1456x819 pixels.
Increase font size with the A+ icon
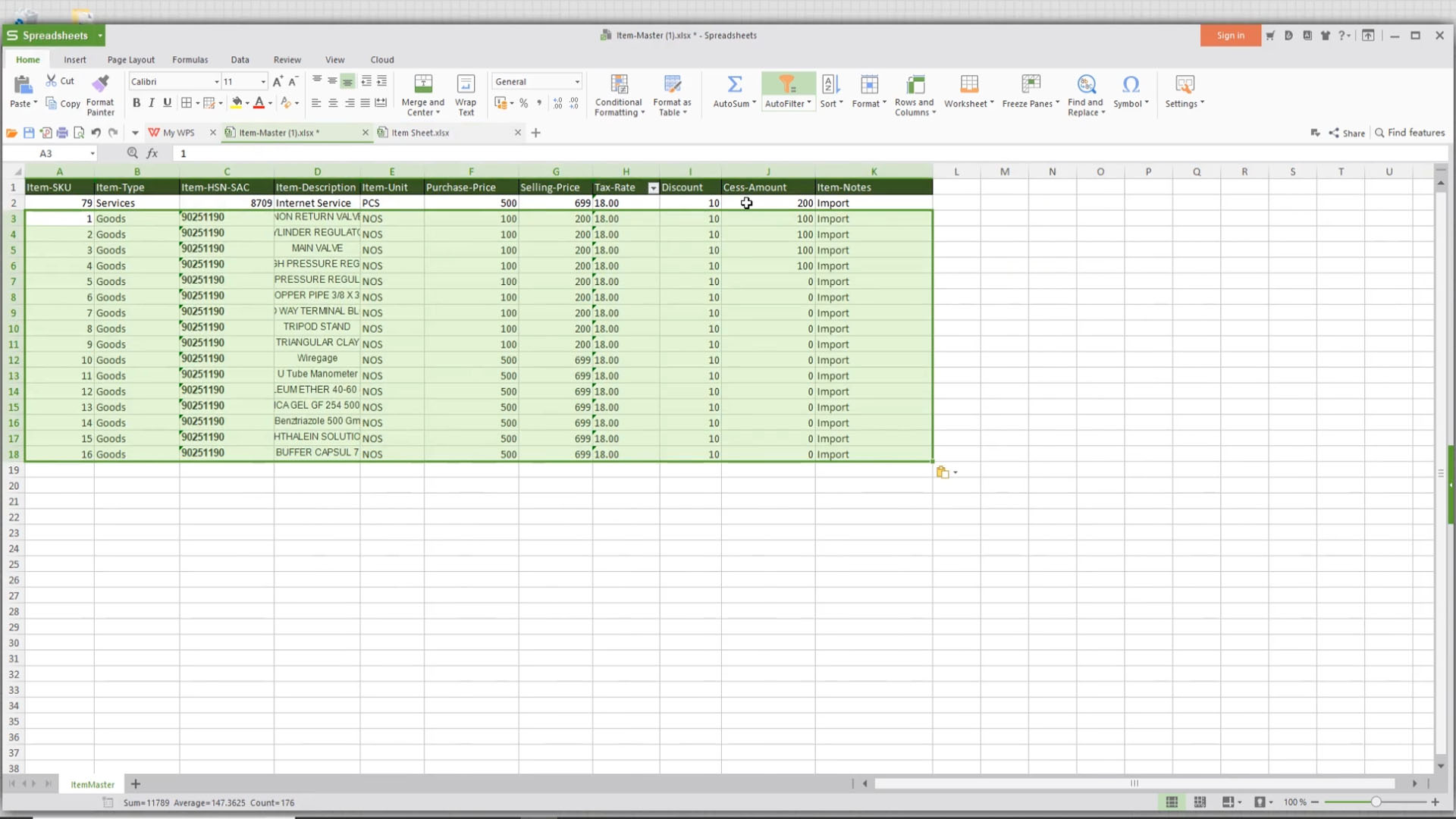pos(277,81)
